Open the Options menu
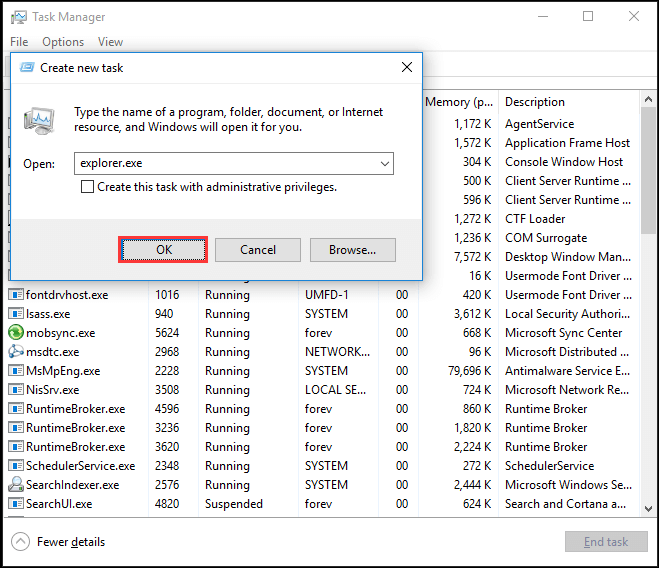The width and height of the screenshot is (659, 568). [63, 42]
